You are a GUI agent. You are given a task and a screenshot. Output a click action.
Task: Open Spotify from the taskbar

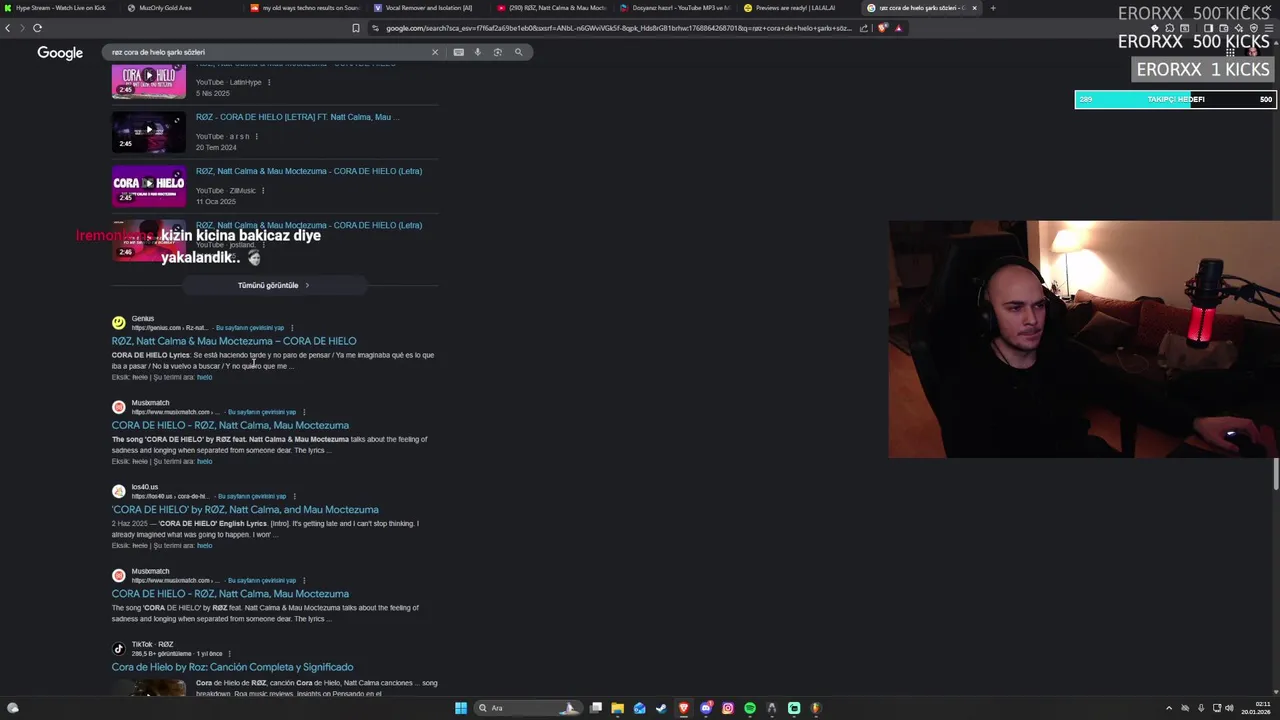[750, 708]
